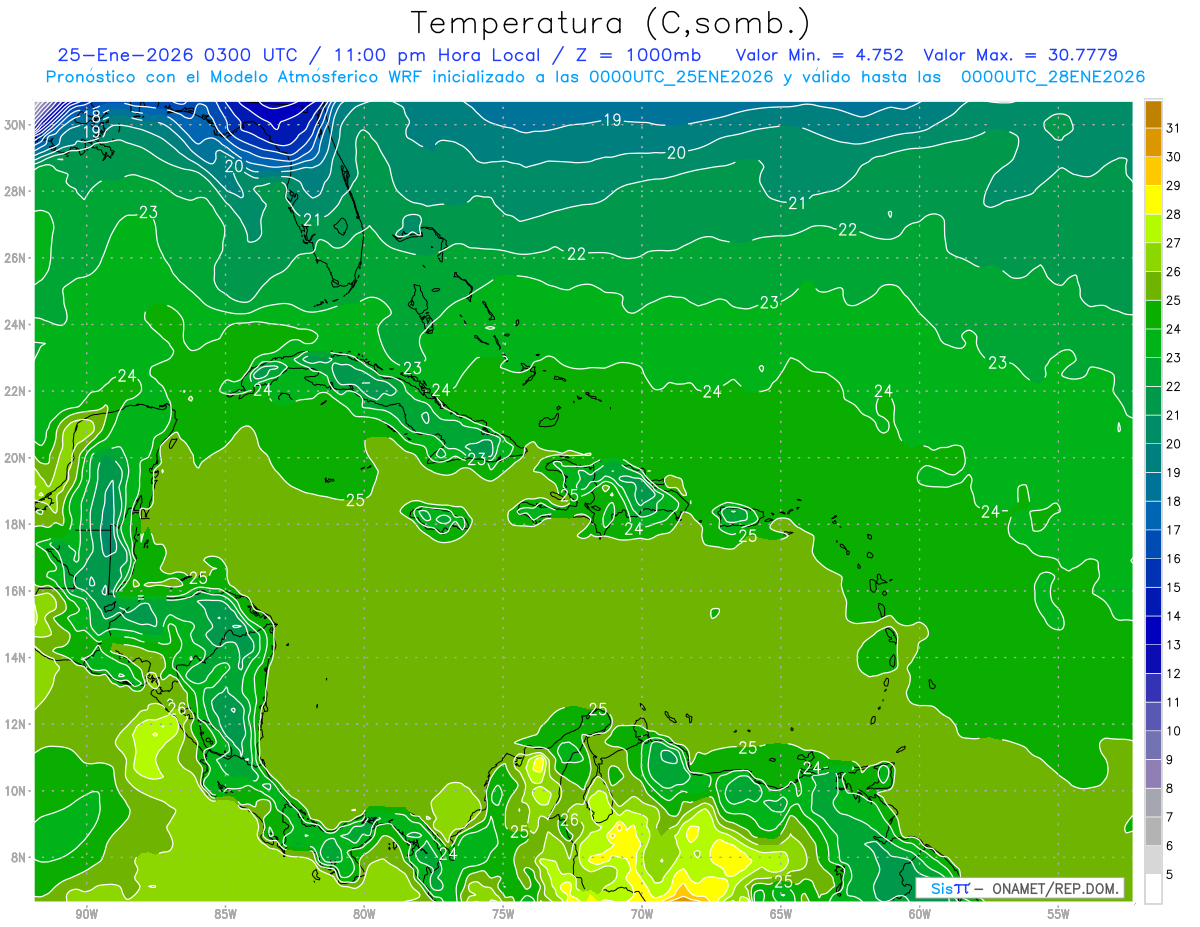The height and width of the screenshot is (927, 1200).
Task: Click the legend scale value 15
Action: [1174, 587]
